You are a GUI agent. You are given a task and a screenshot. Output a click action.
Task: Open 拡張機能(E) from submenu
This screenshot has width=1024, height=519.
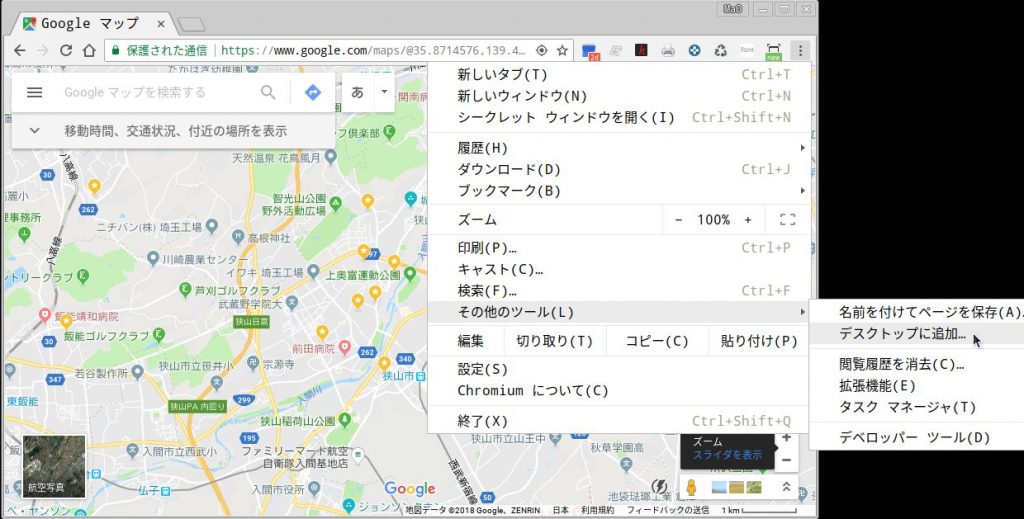point(917,386)
